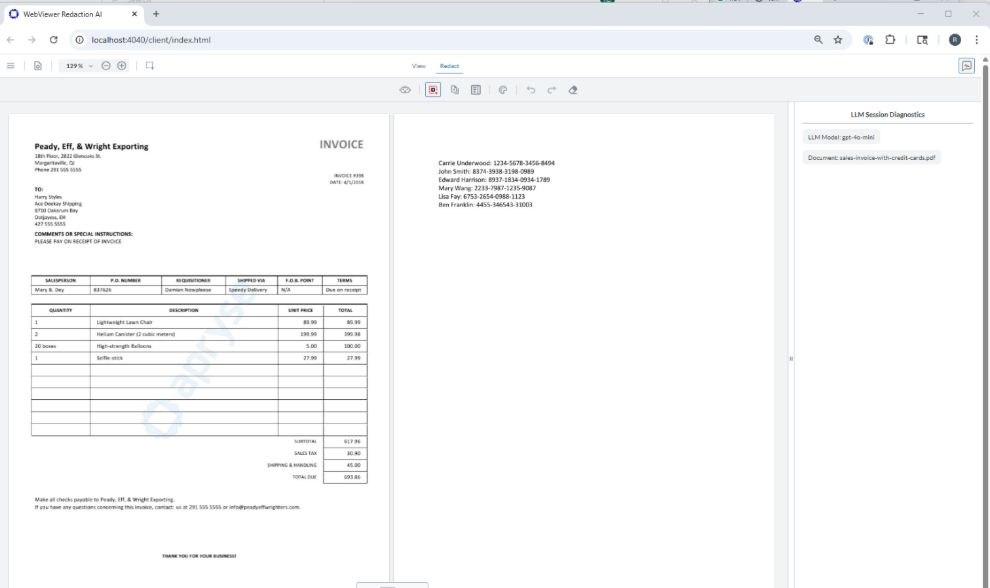Undo the last redaction action
Screen dimensions: 990x588
pyautogui.click(x=531, y=90)
